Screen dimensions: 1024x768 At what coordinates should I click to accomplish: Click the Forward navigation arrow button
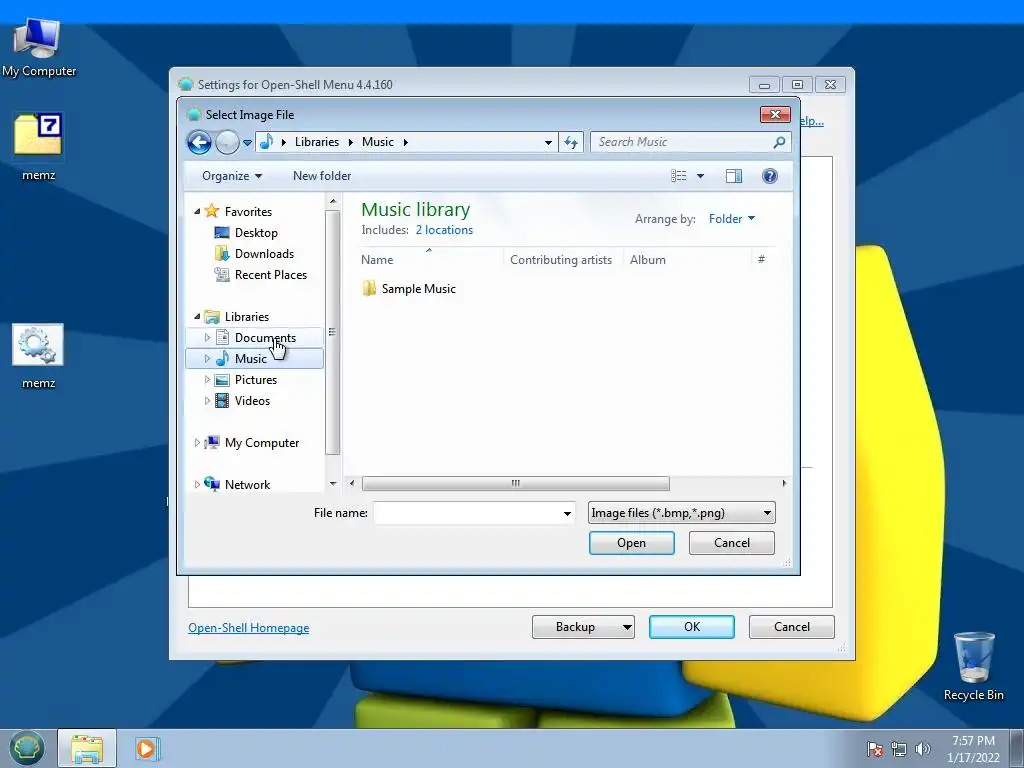click(227, 142)
